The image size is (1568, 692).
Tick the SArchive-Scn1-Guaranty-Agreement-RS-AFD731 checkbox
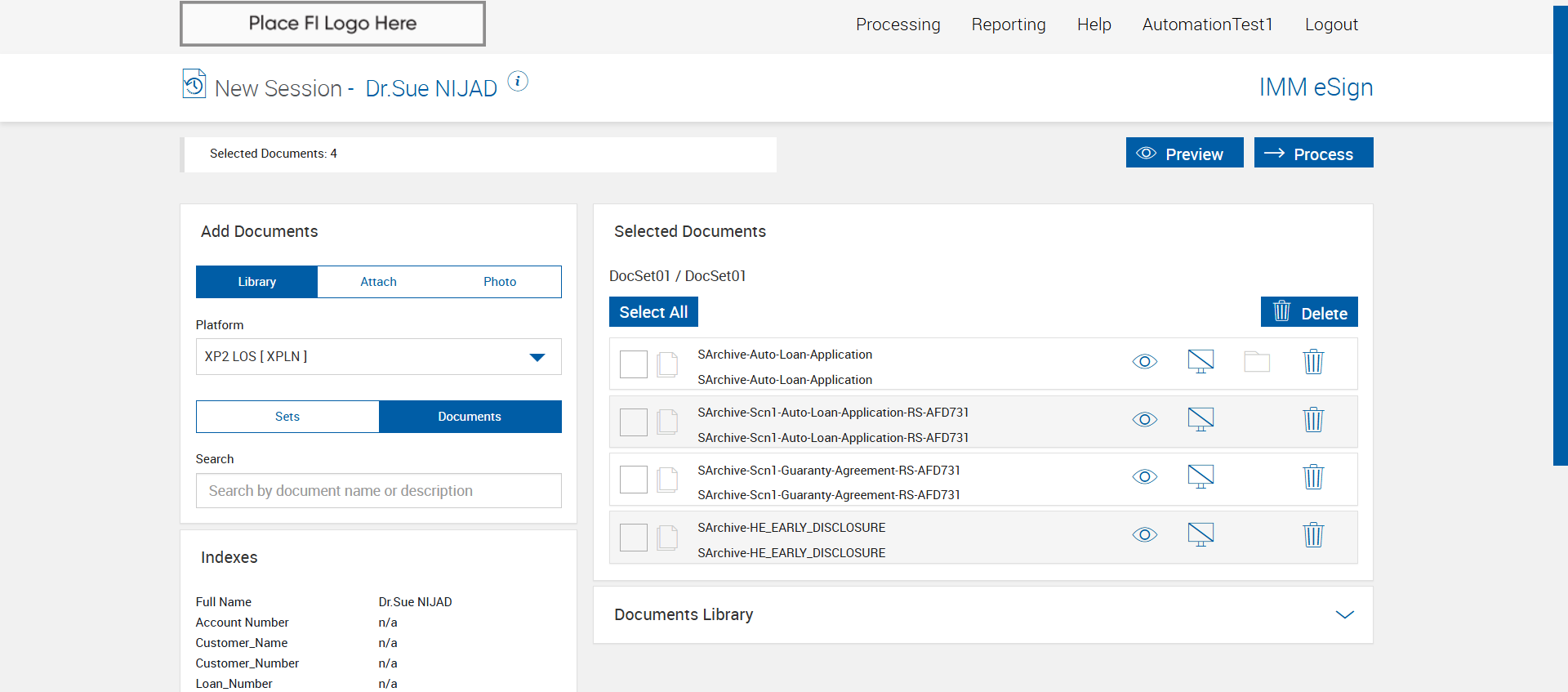(633, 480)
